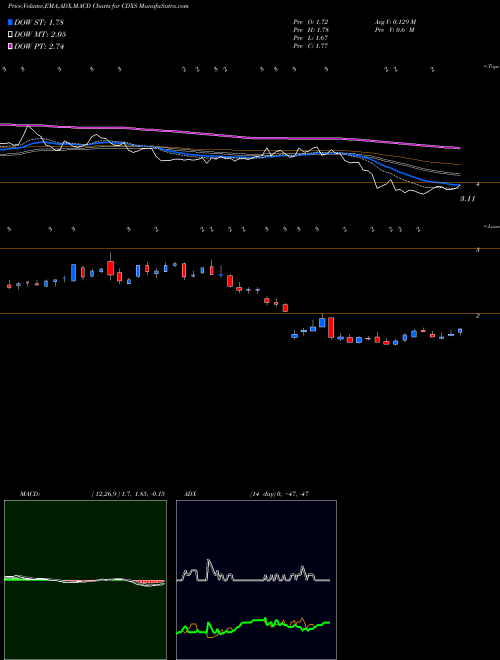Click the price axis label 2
500x660 pixels.
pos(477,315)
